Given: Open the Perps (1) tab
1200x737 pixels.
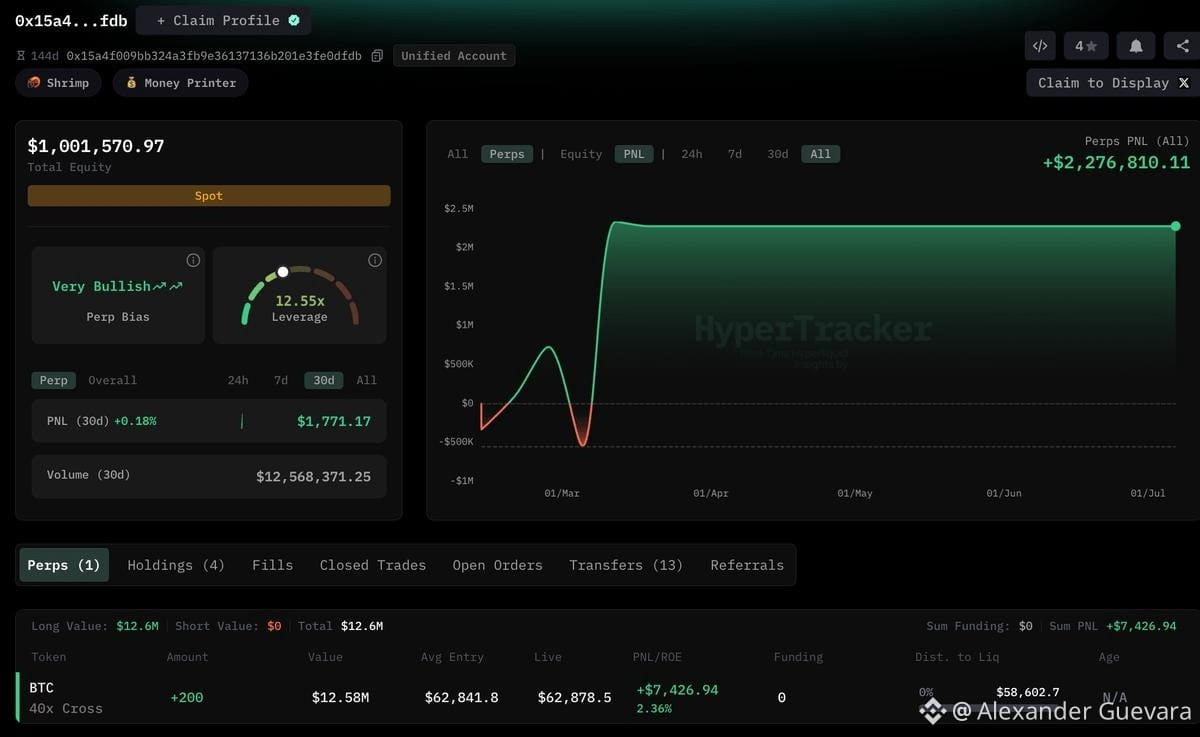Looking at the screenshot, I should [x=64, y=565].
